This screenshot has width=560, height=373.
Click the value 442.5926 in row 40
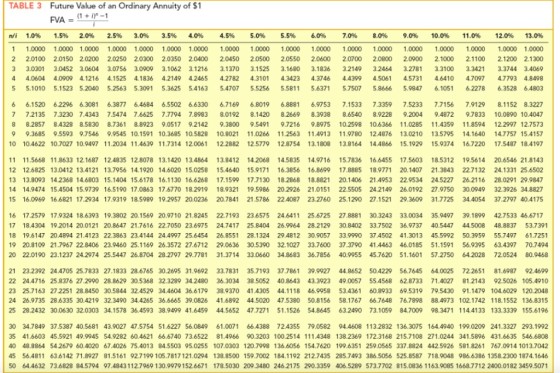coord(441,346)
